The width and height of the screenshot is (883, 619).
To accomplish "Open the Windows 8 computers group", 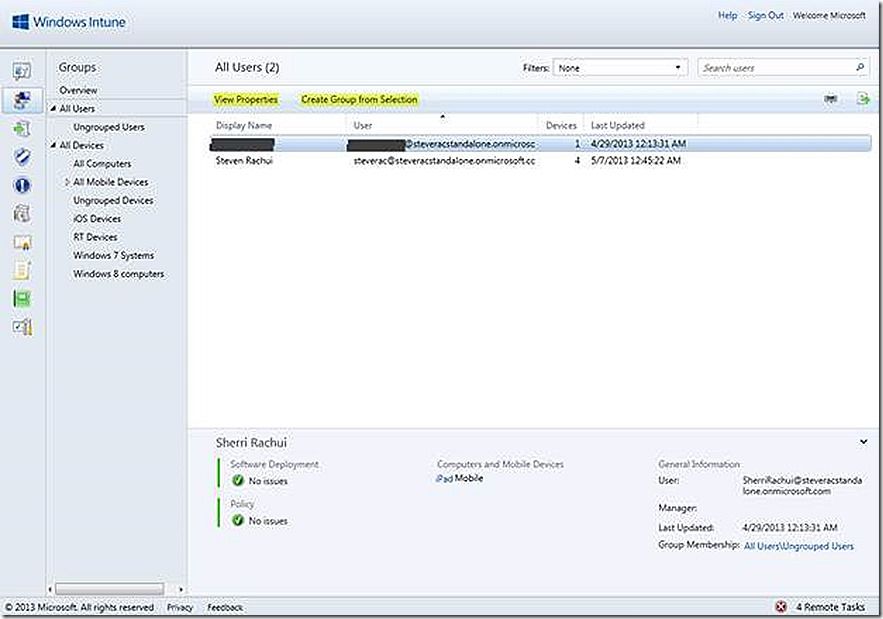I will coord(118,274).
